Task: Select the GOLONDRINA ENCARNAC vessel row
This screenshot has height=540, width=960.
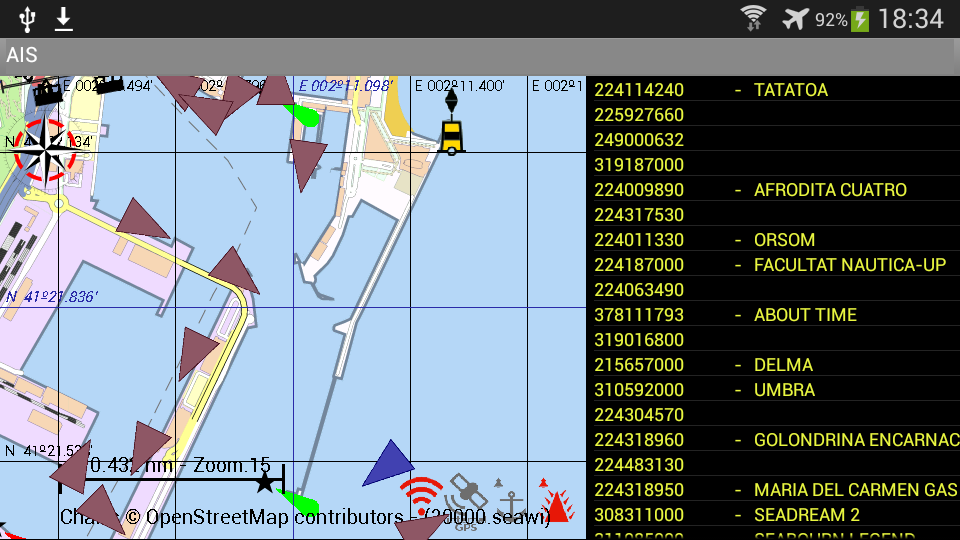Action: coord(773,440)
